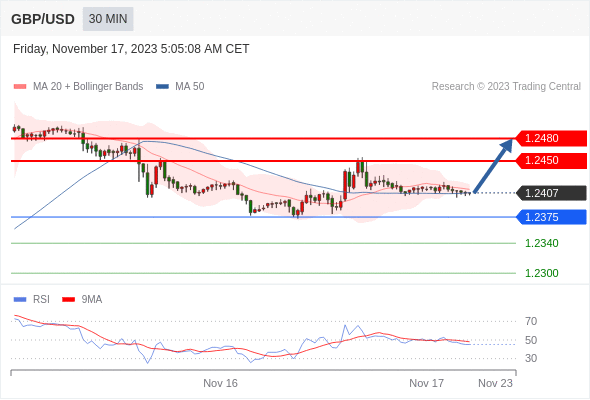
Task: Click the Nov 16 date axis label
Action: (220, 383)
